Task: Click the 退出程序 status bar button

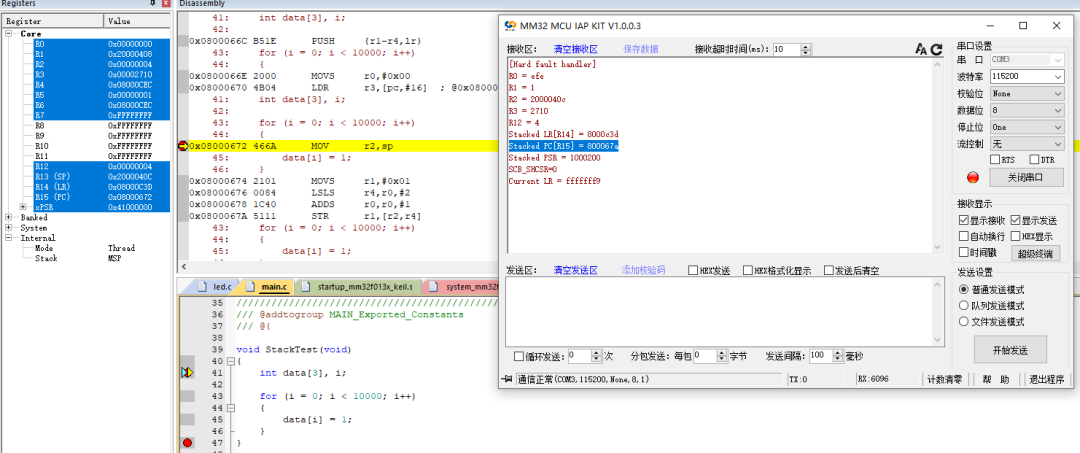Action: [x=1046, y=379]
